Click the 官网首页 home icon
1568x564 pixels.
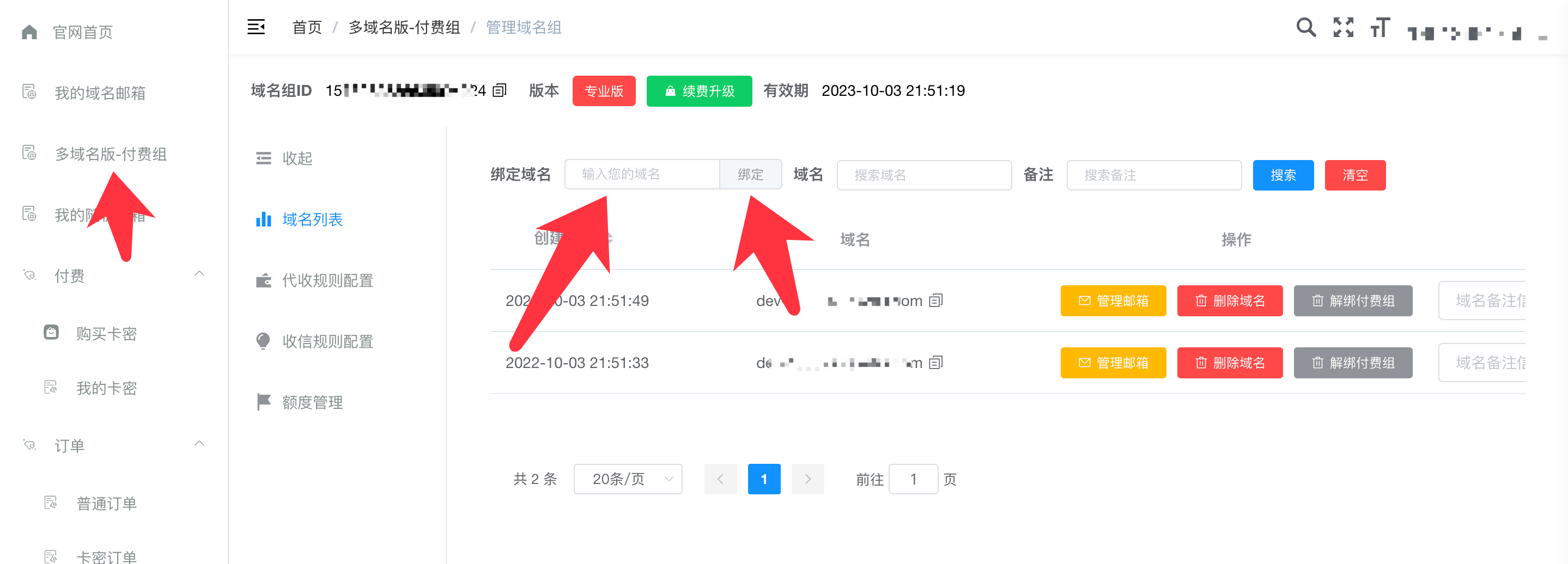pyautogui.click(x=29, y=32)
